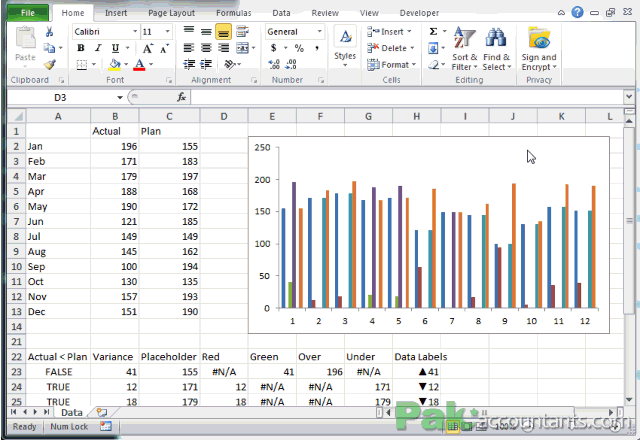The image size is (640, 440).
Task: Click the Borders icon
Action: 82,64
